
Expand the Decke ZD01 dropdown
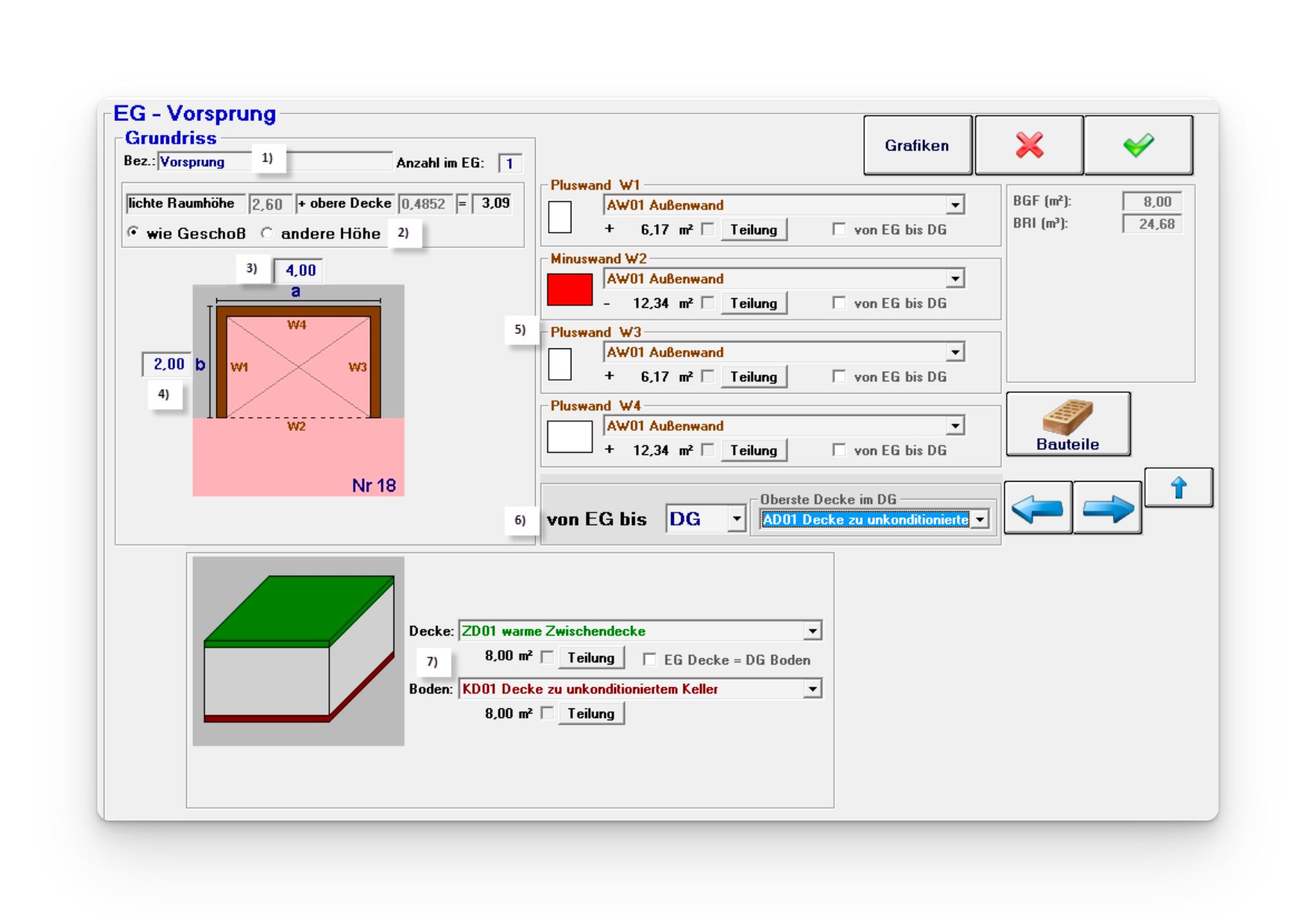[812, 631]
